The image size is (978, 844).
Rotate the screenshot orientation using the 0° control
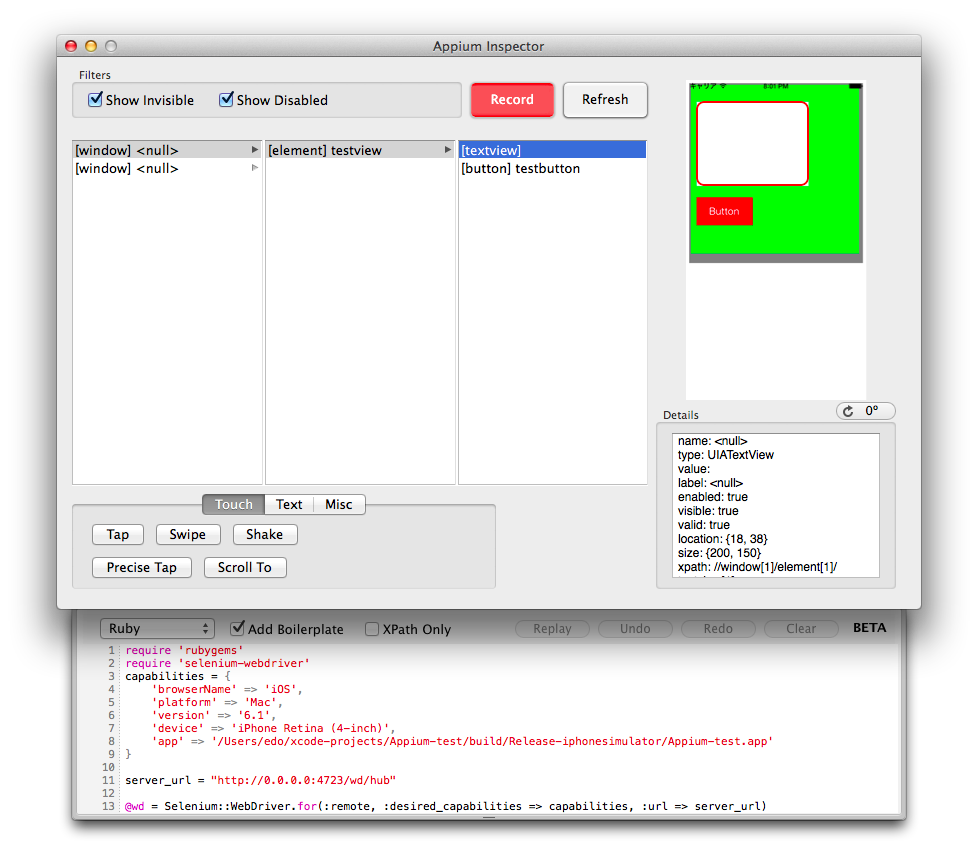tap(864, 410)
